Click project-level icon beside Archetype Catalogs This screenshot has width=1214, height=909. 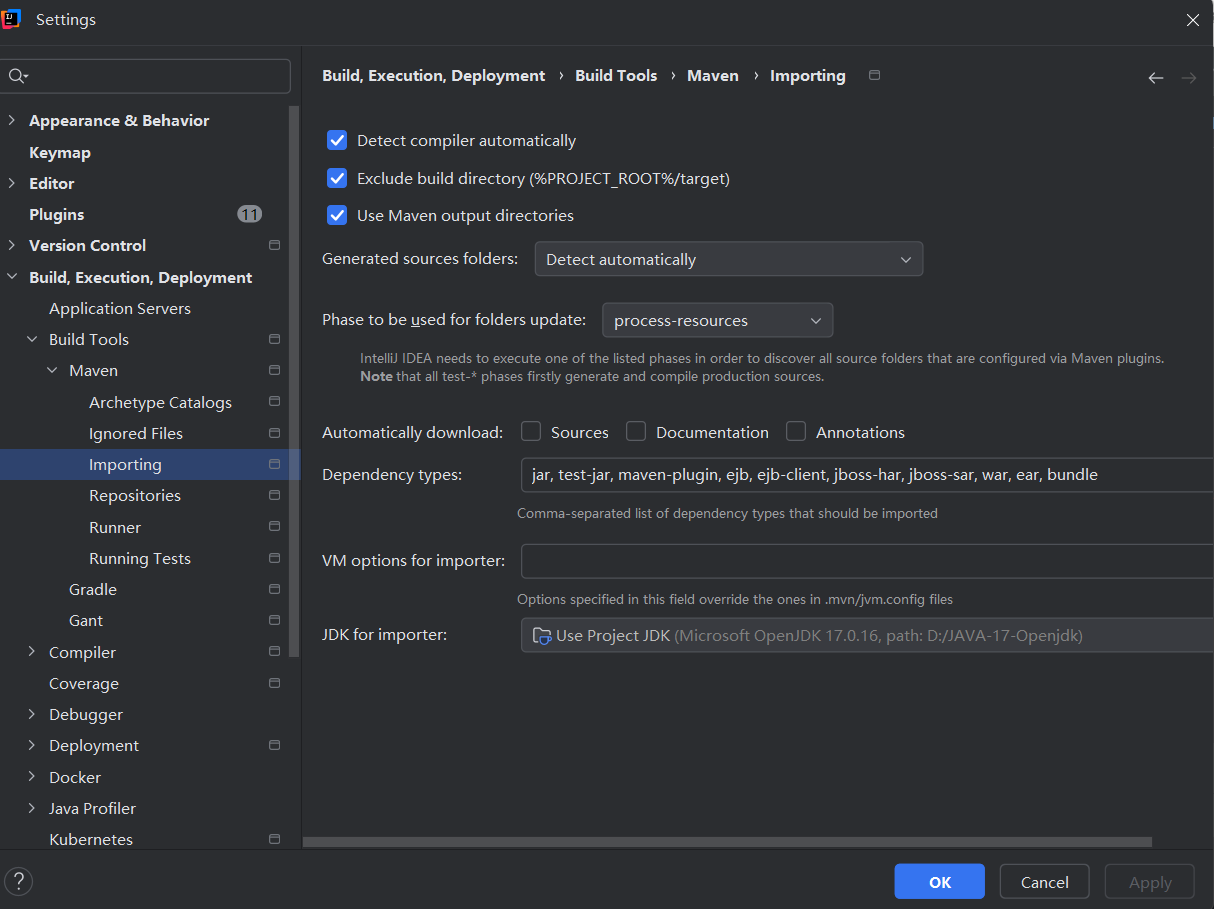(274, 402)
